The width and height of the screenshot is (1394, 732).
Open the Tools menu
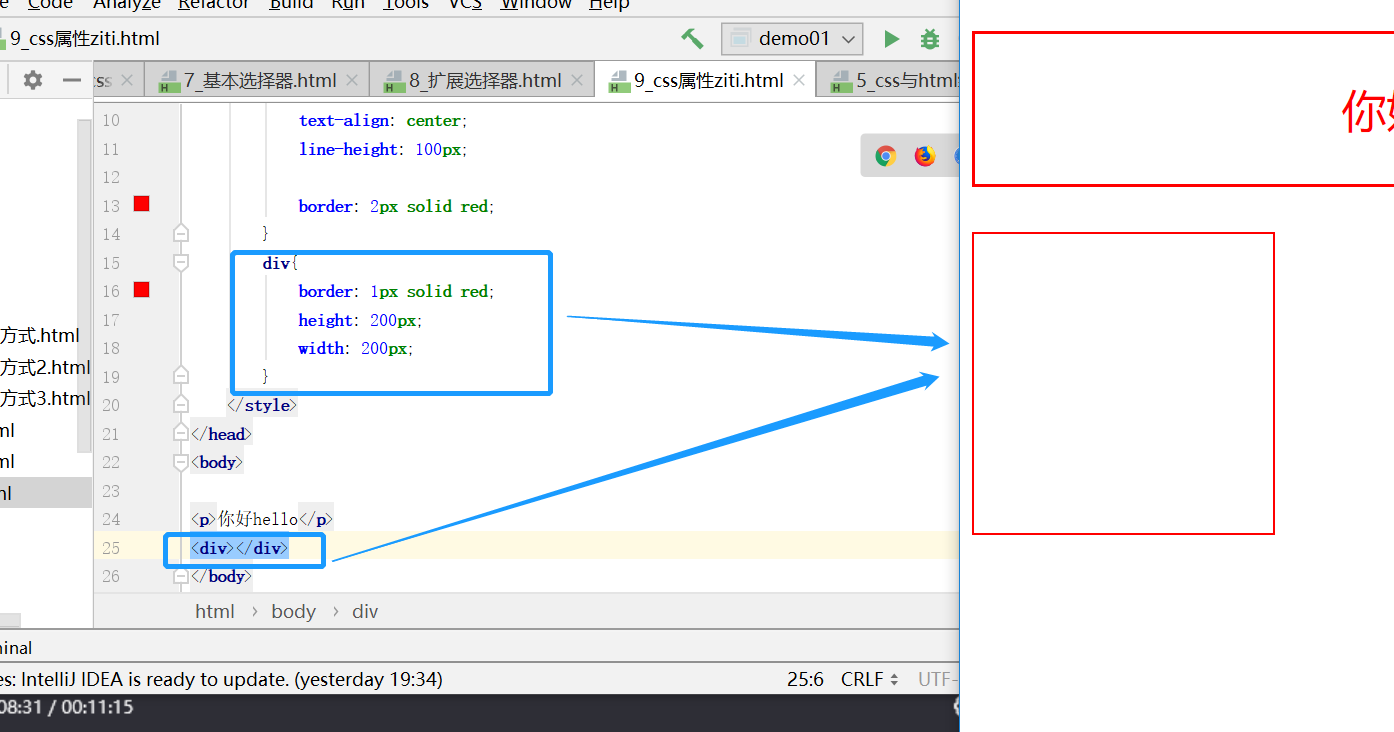(406, 4)
